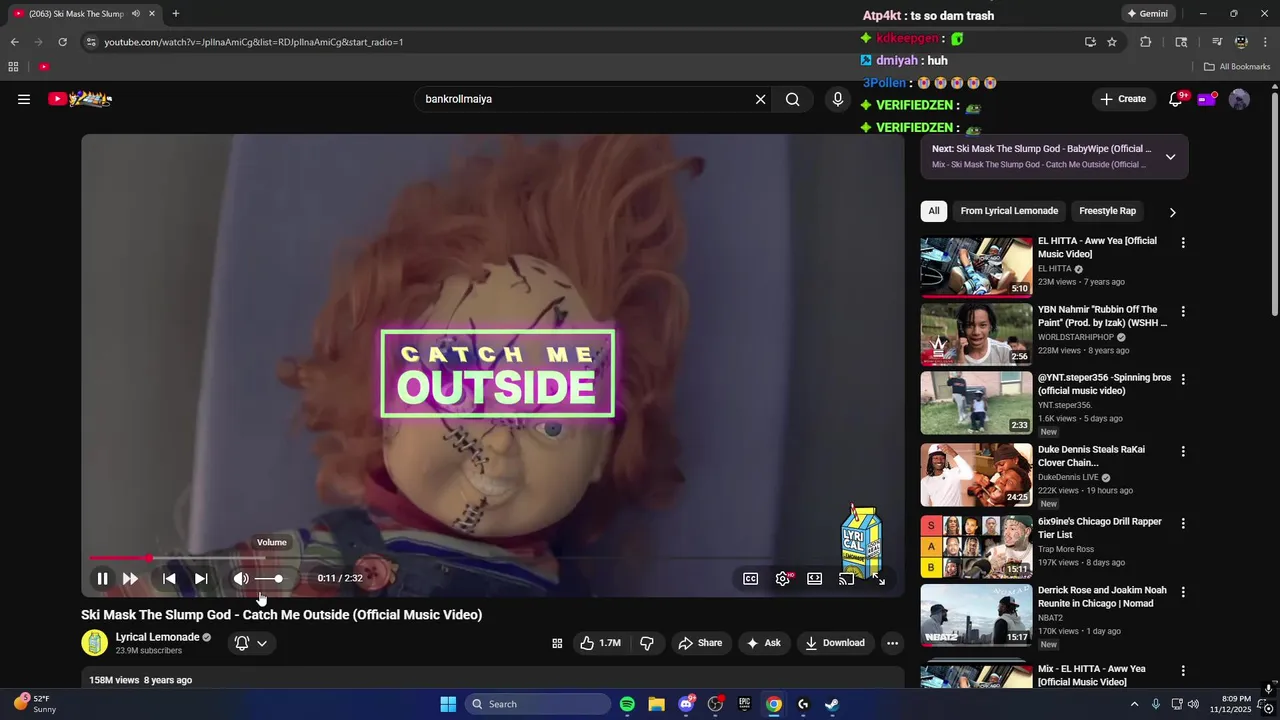Open EL HITTA Aww Yea video thumbnail
Image resolution: width=1280 pixels, height=720 pixels.
[976, 267]
